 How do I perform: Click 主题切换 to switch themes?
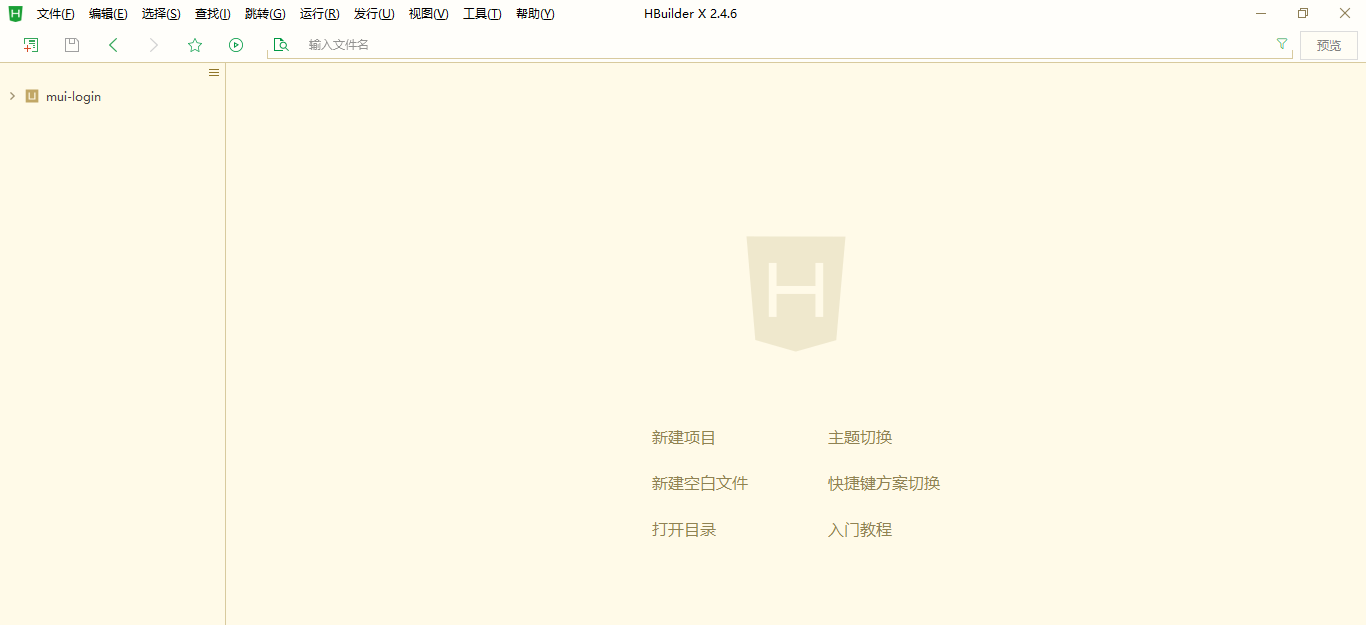coord(860,437)
